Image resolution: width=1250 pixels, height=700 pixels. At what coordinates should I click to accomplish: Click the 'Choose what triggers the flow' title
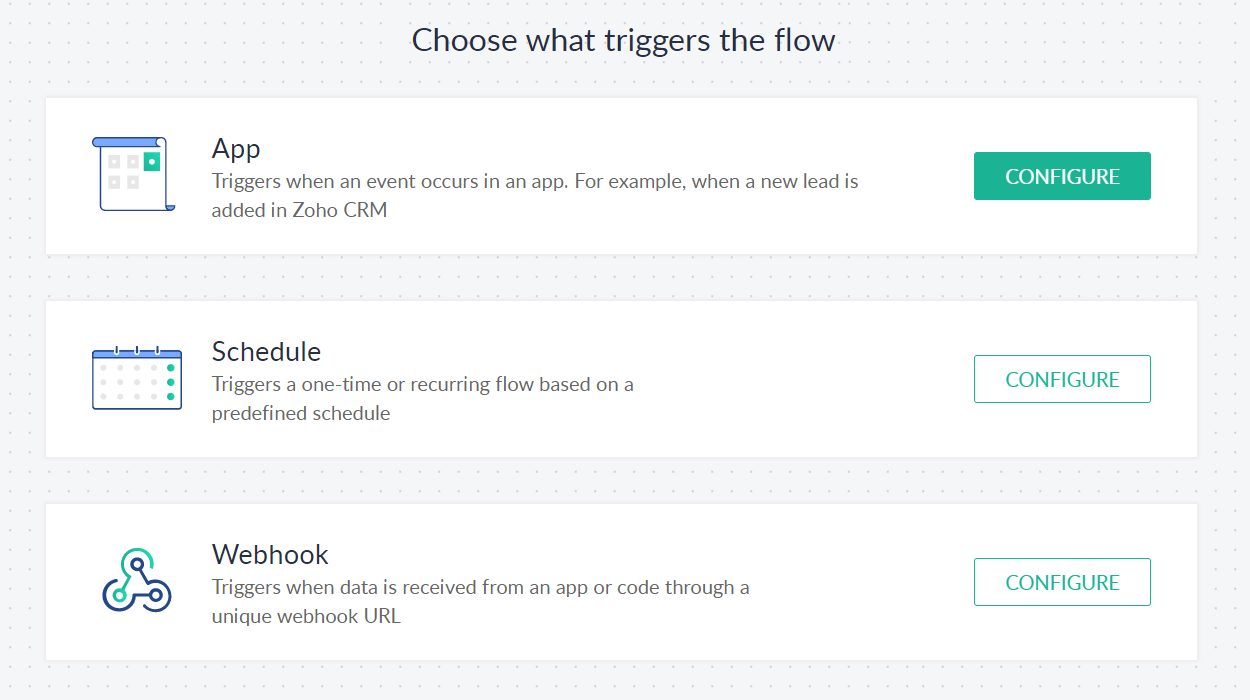(623, 40)
